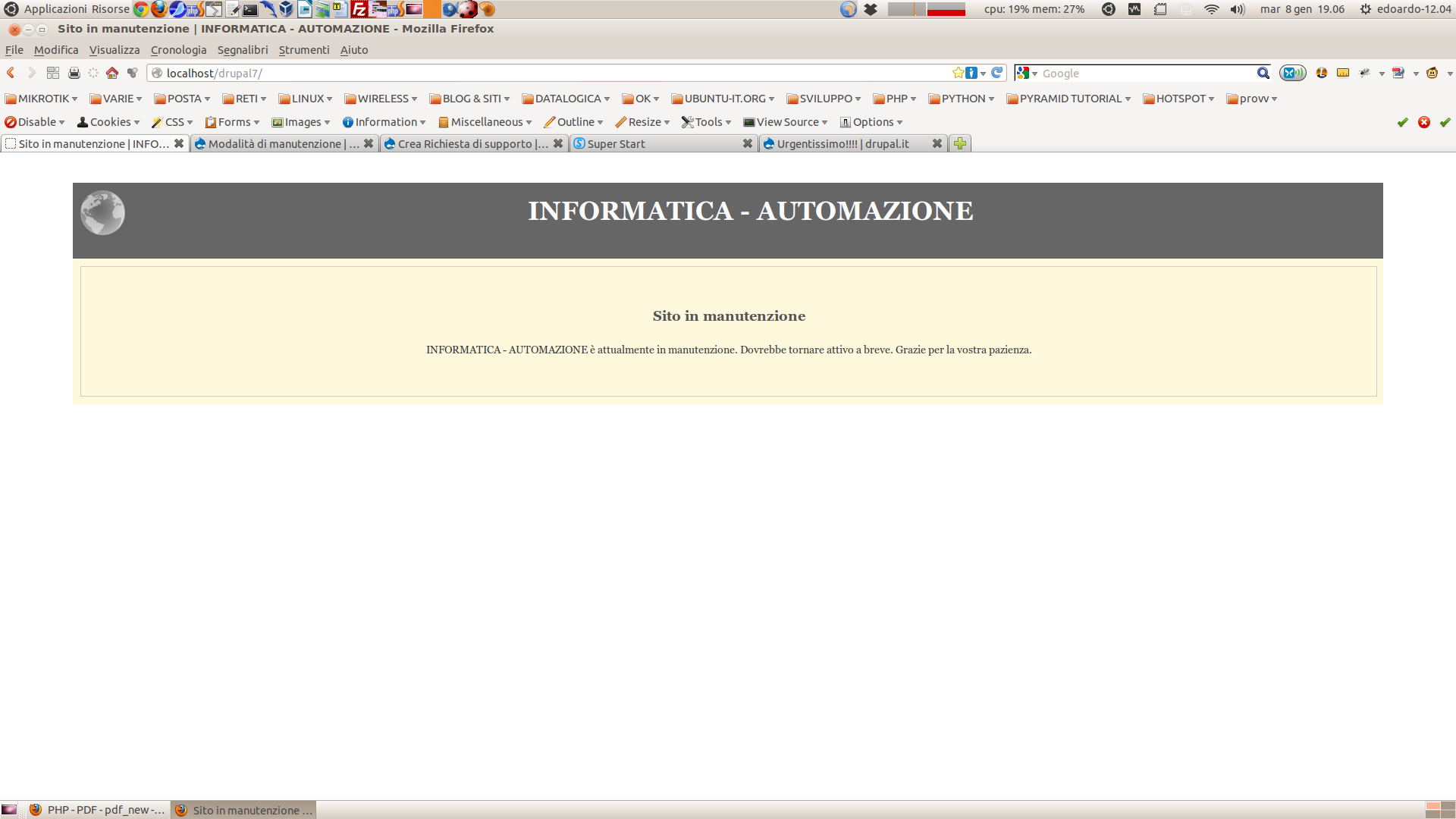Bookmark this page with the star icon

point(958,73)
